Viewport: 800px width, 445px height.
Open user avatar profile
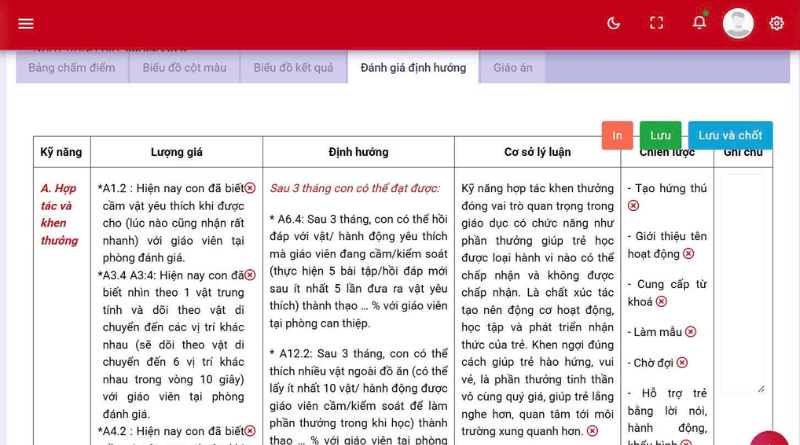click(738, 23)
